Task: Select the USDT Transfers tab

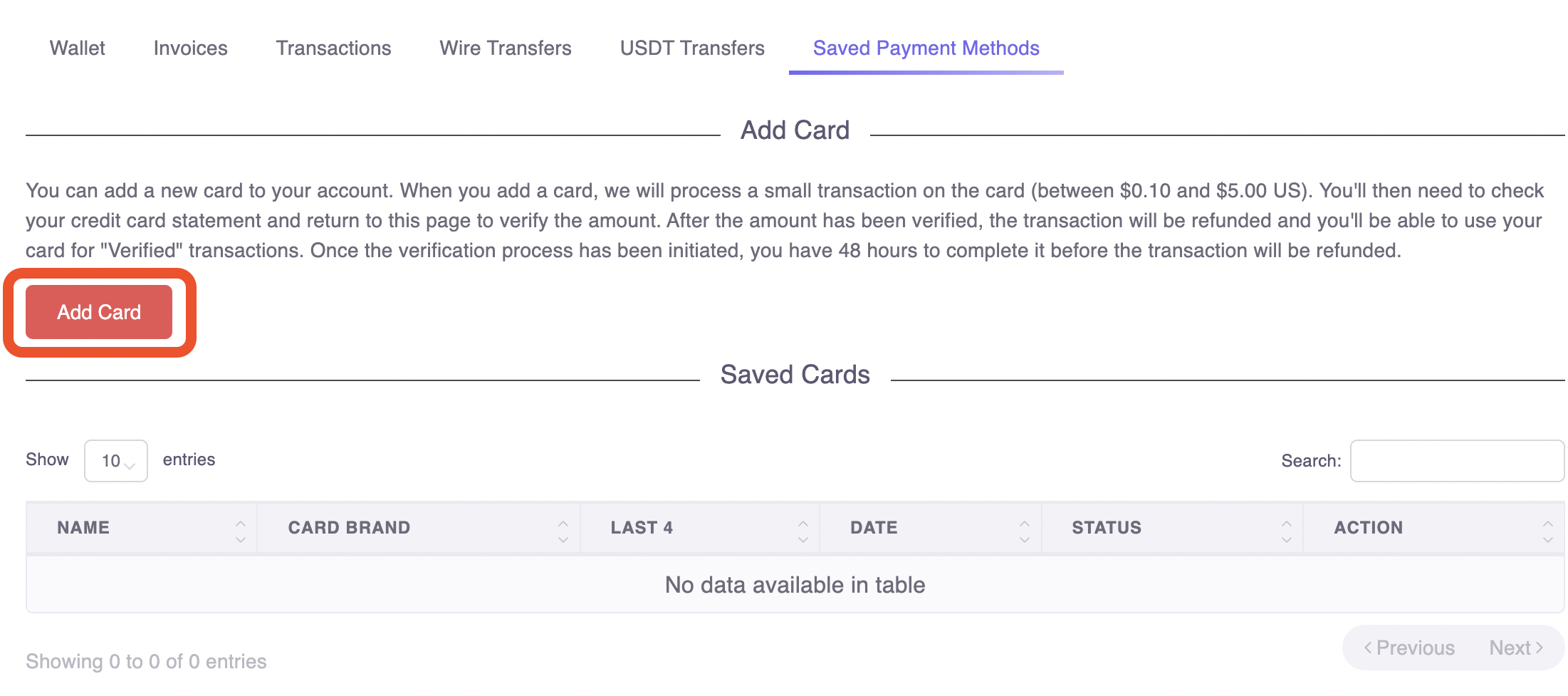Action: pos(691,48)
